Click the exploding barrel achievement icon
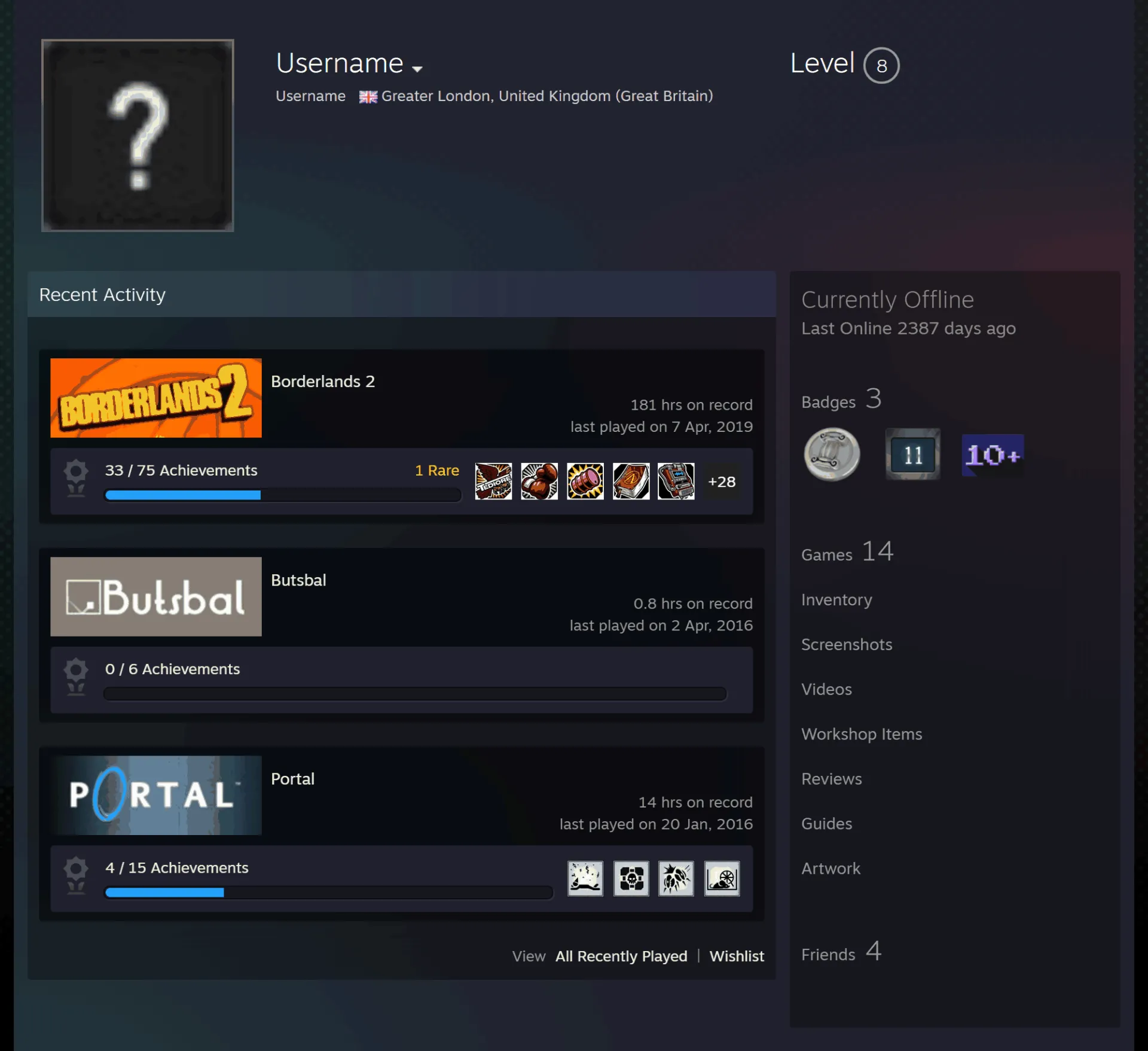1148x1051 pixels. (x=585, y=481)
